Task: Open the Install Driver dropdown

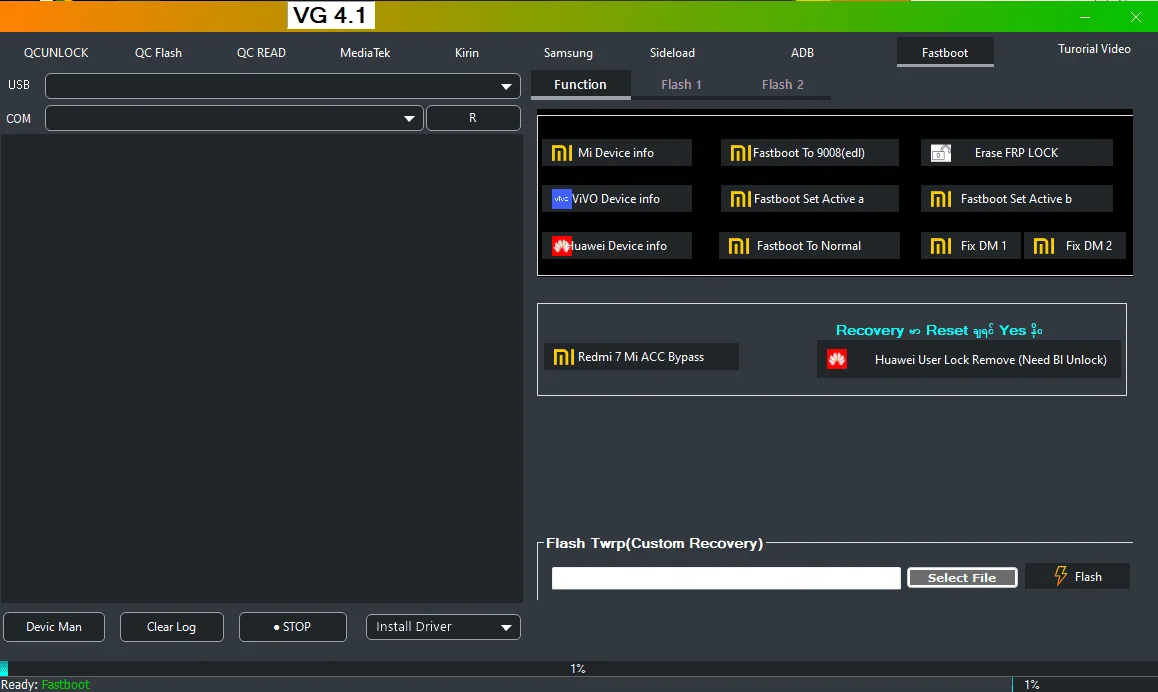Action: point(443,627)
